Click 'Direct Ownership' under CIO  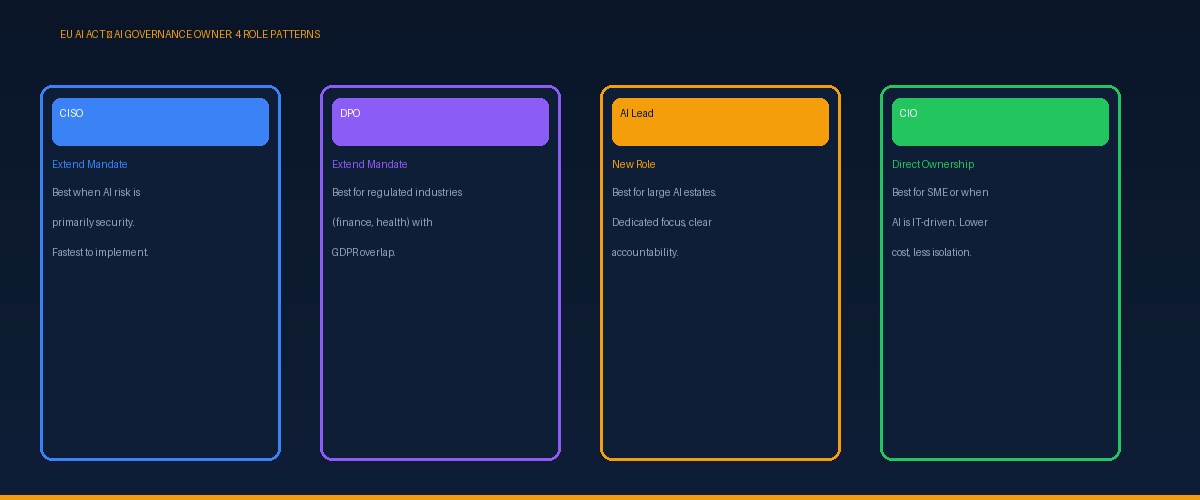pyautogui.click(x=933, y=164)
